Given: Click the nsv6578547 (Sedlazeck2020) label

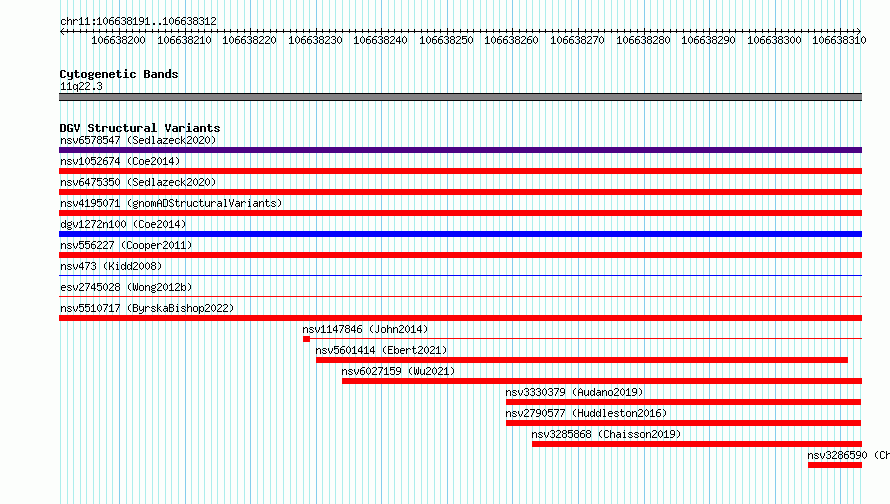Looking at the screenshot, I should (138, 140).
